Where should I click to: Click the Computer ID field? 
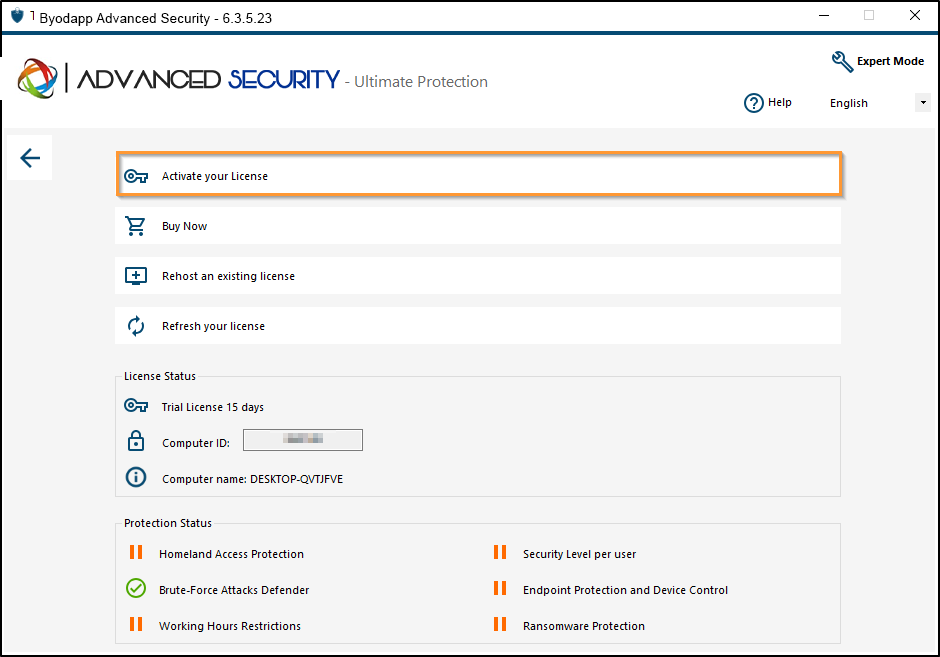tap(303, 440)
